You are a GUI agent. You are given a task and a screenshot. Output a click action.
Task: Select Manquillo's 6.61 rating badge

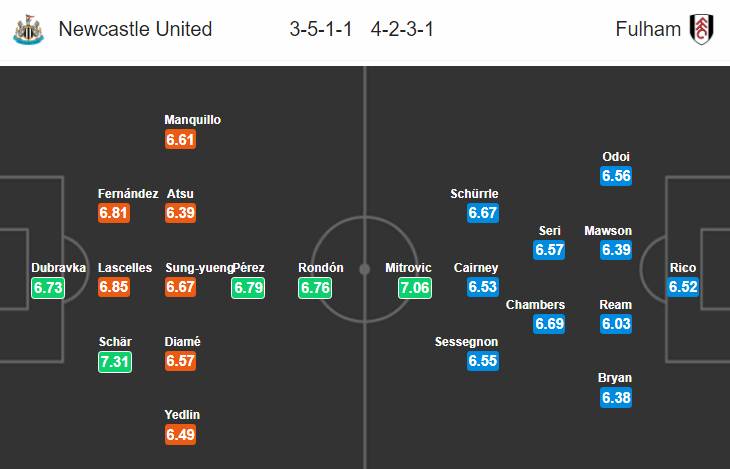[x=180, y=139]
